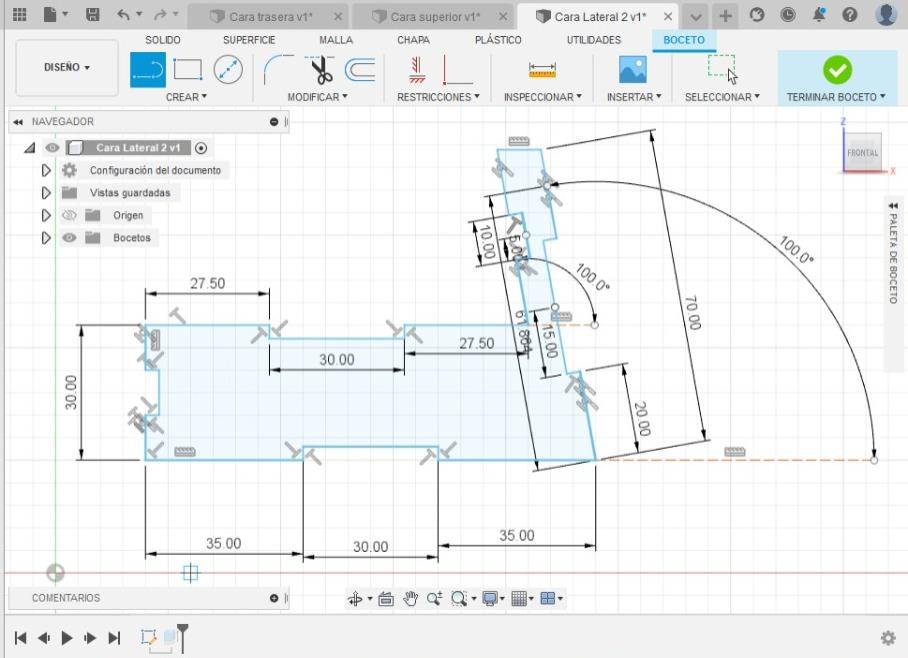The width and height of the screenshot is (908, 658).
Task: Click the Look At icon
Action: click(x=386, y=599)
